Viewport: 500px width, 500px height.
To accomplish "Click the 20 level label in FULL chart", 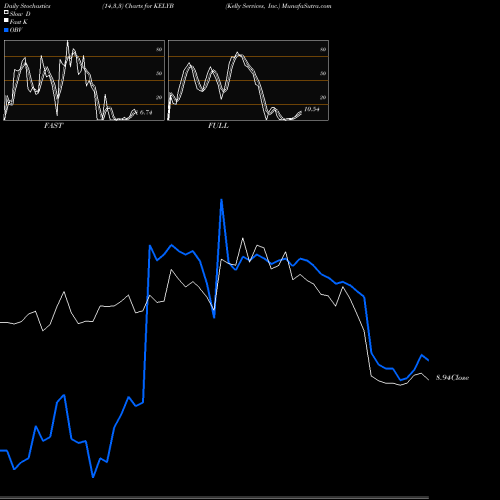I will [x=323, y=97].
